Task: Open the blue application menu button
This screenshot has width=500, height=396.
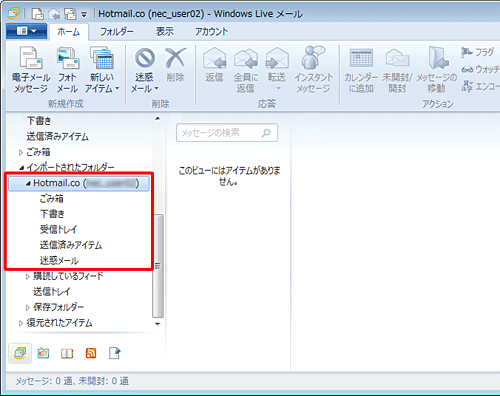Action: [27, 31]
